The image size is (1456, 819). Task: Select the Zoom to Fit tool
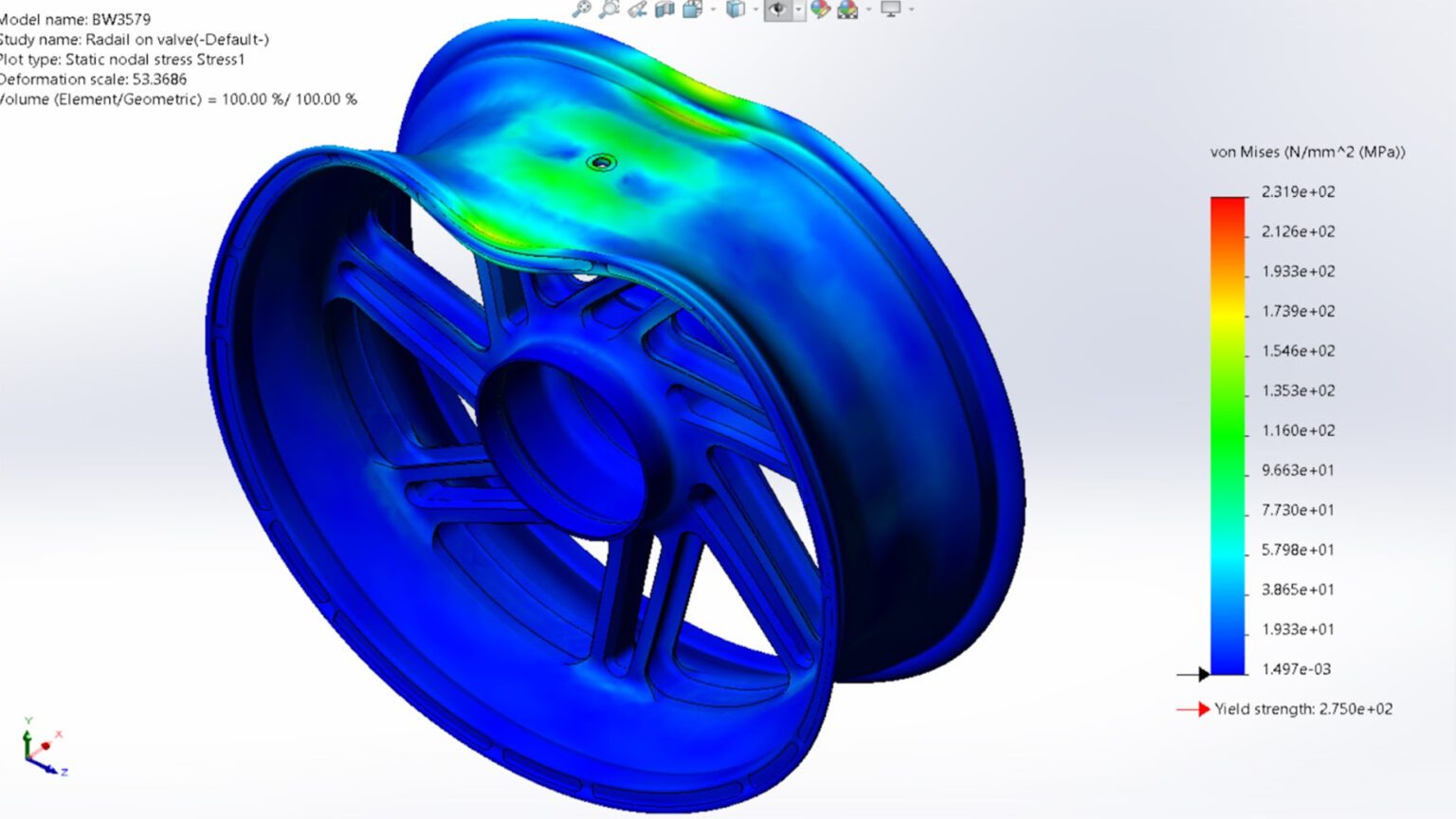[581, 10]
